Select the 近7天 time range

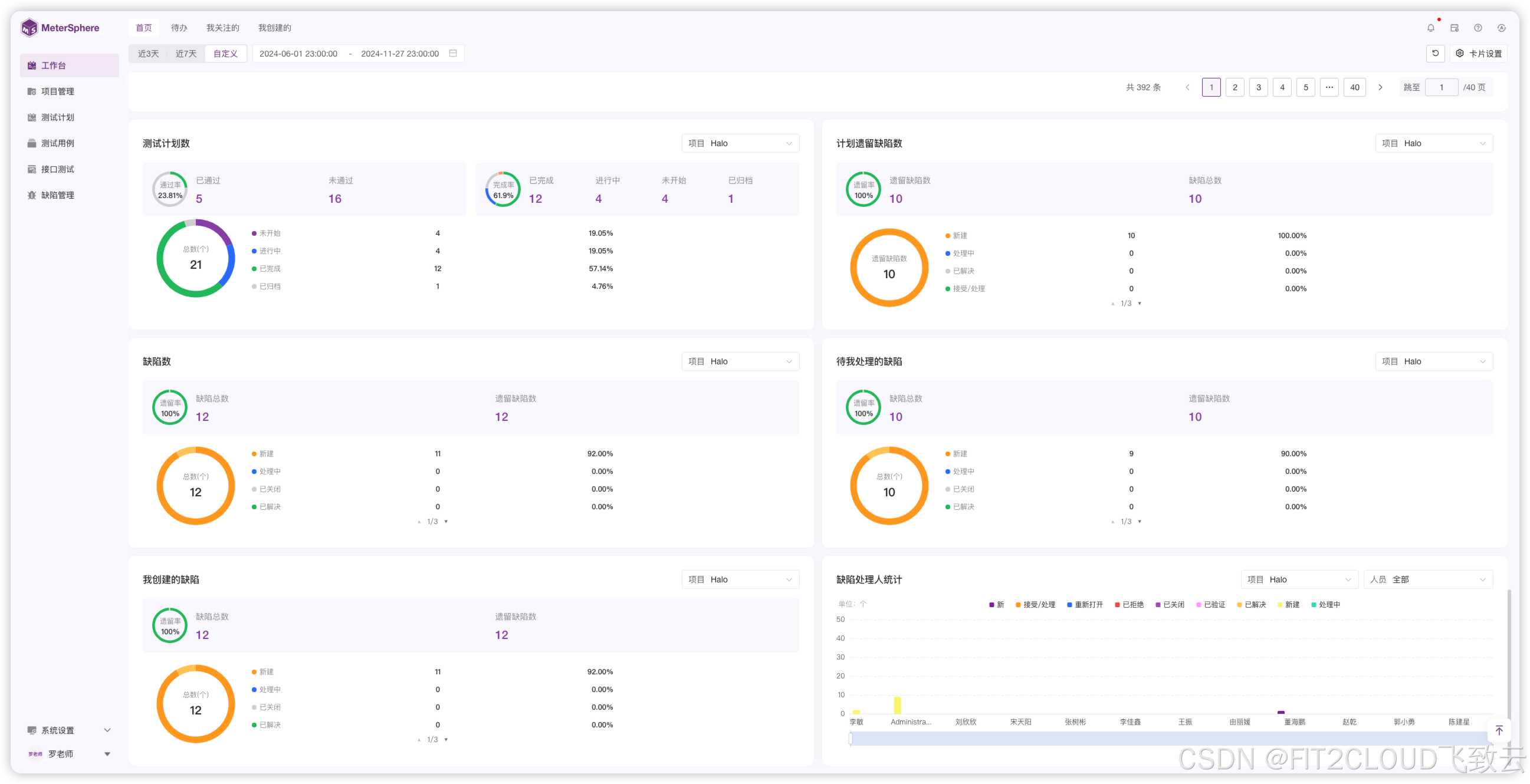[x=186, y=54]
